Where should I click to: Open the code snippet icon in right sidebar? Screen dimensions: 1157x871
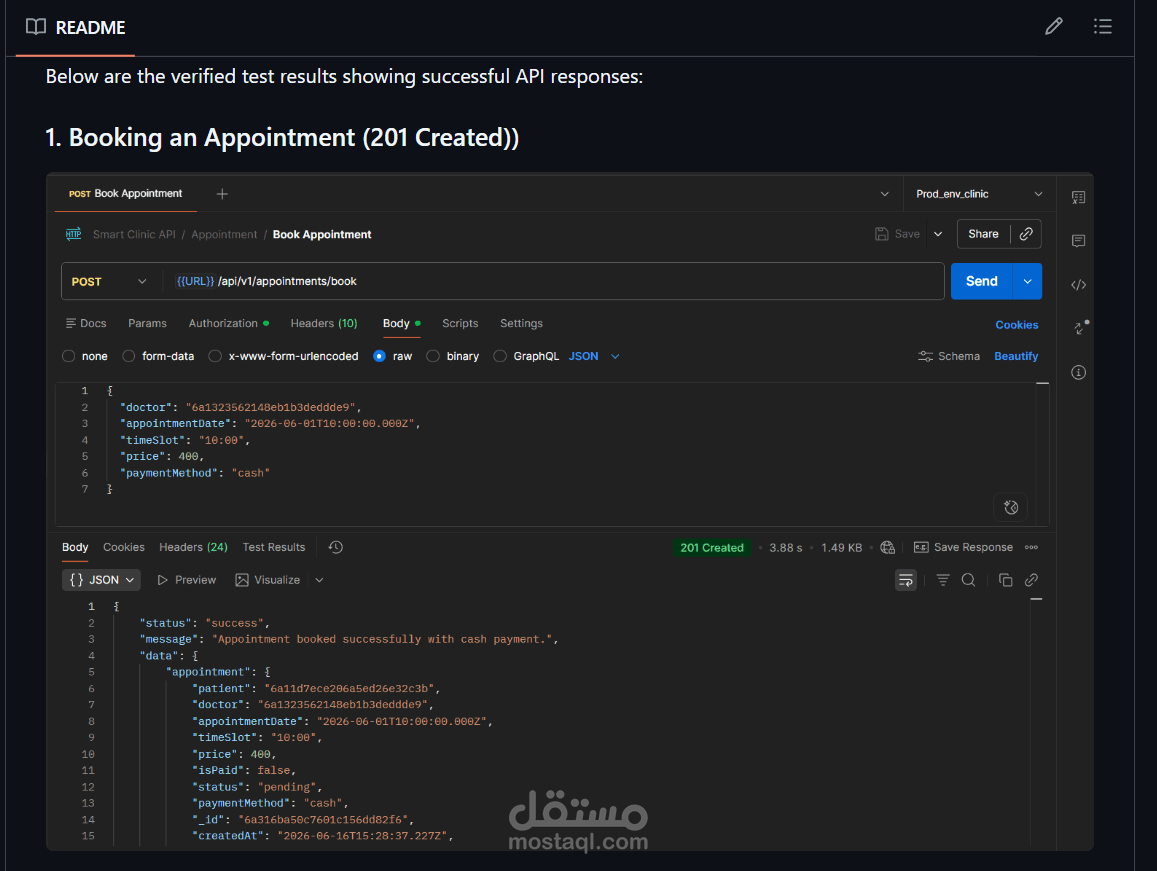(1078, 285)
